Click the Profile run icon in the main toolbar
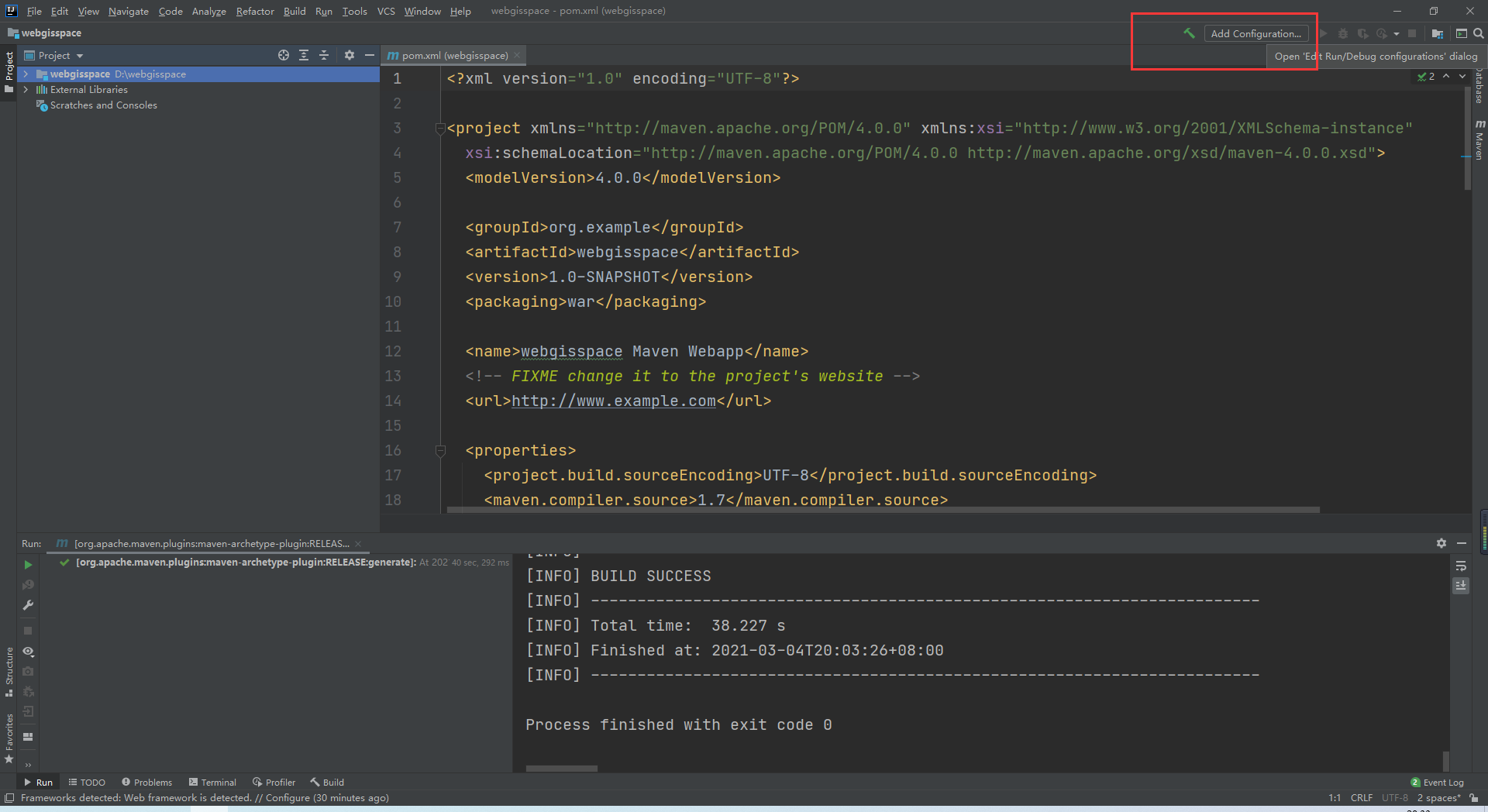1488x812 pixels. [1382, 33]
